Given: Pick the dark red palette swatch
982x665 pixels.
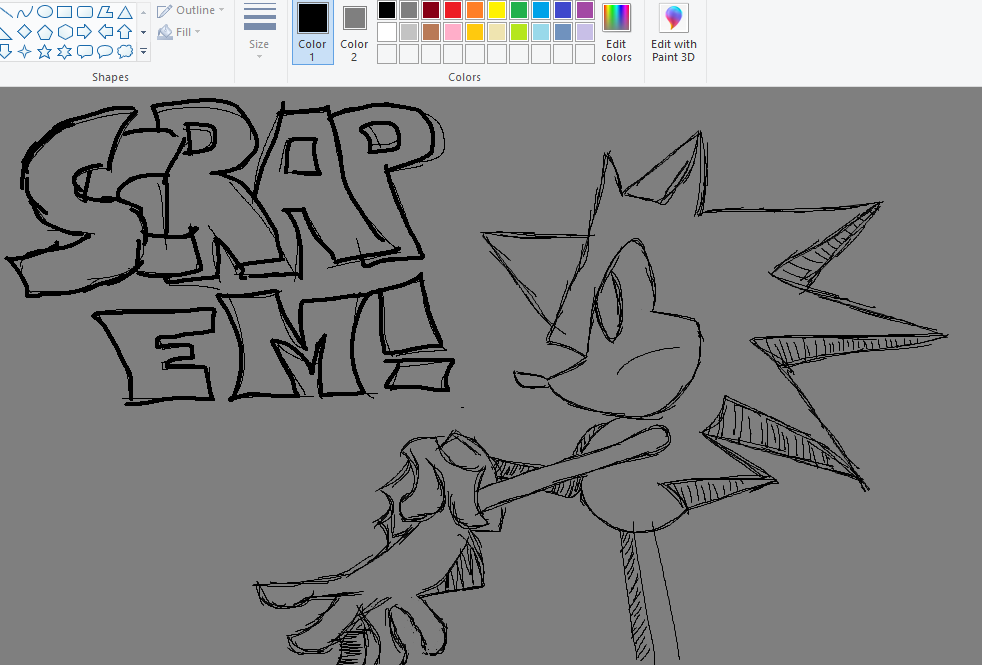Looking at the screenshot, I should click(x=431, y=10).
